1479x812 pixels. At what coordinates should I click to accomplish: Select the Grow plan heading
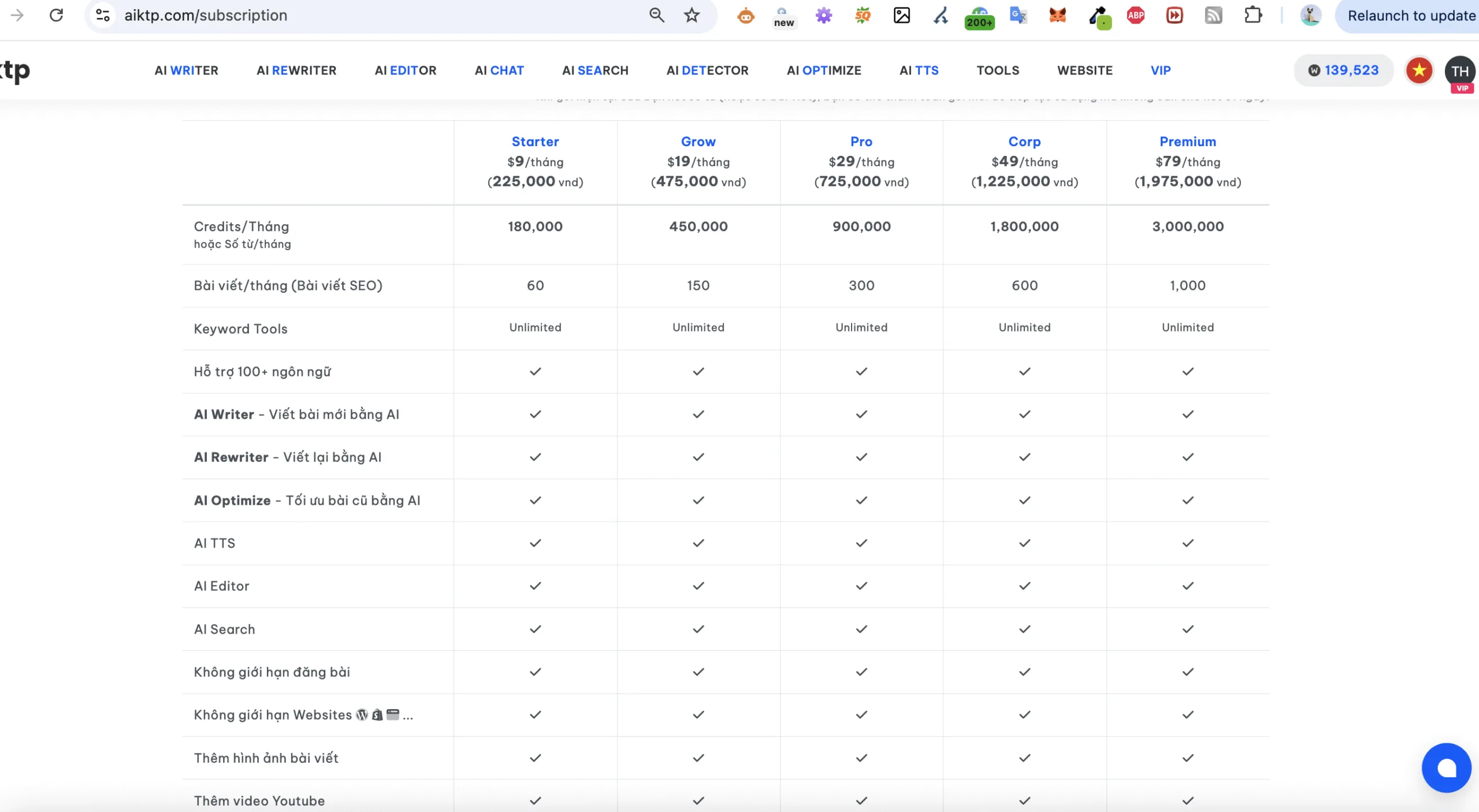698,141
